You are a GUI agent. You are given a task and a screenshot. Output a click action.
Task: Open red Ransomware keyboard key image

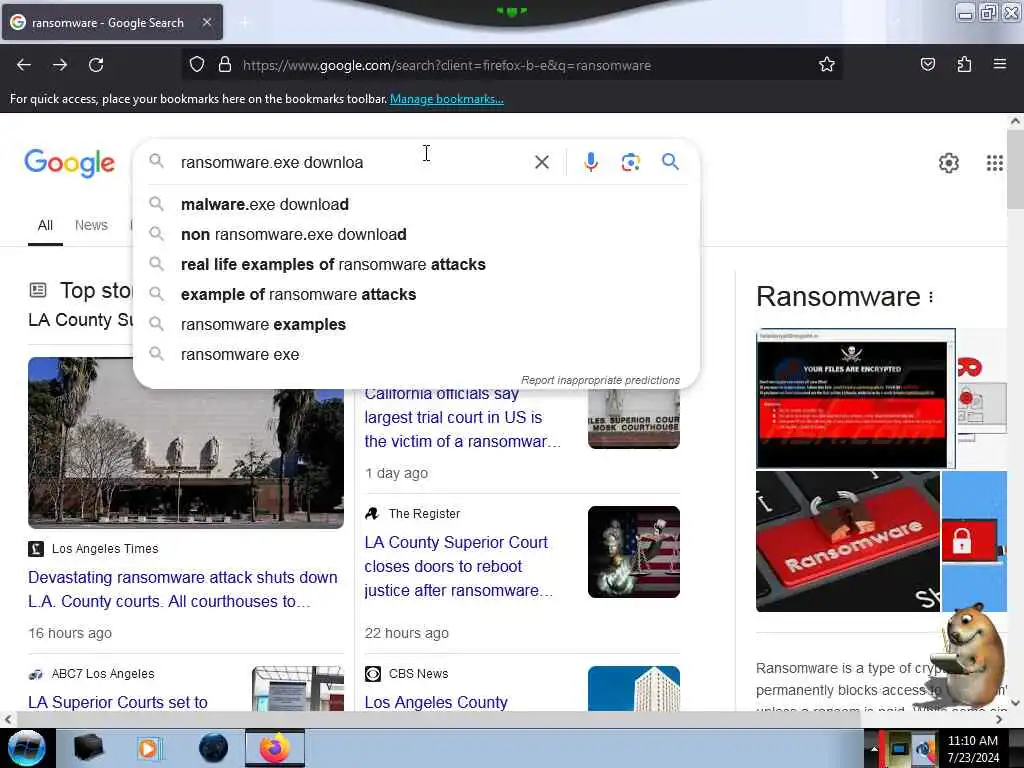[x=848, y=541]
